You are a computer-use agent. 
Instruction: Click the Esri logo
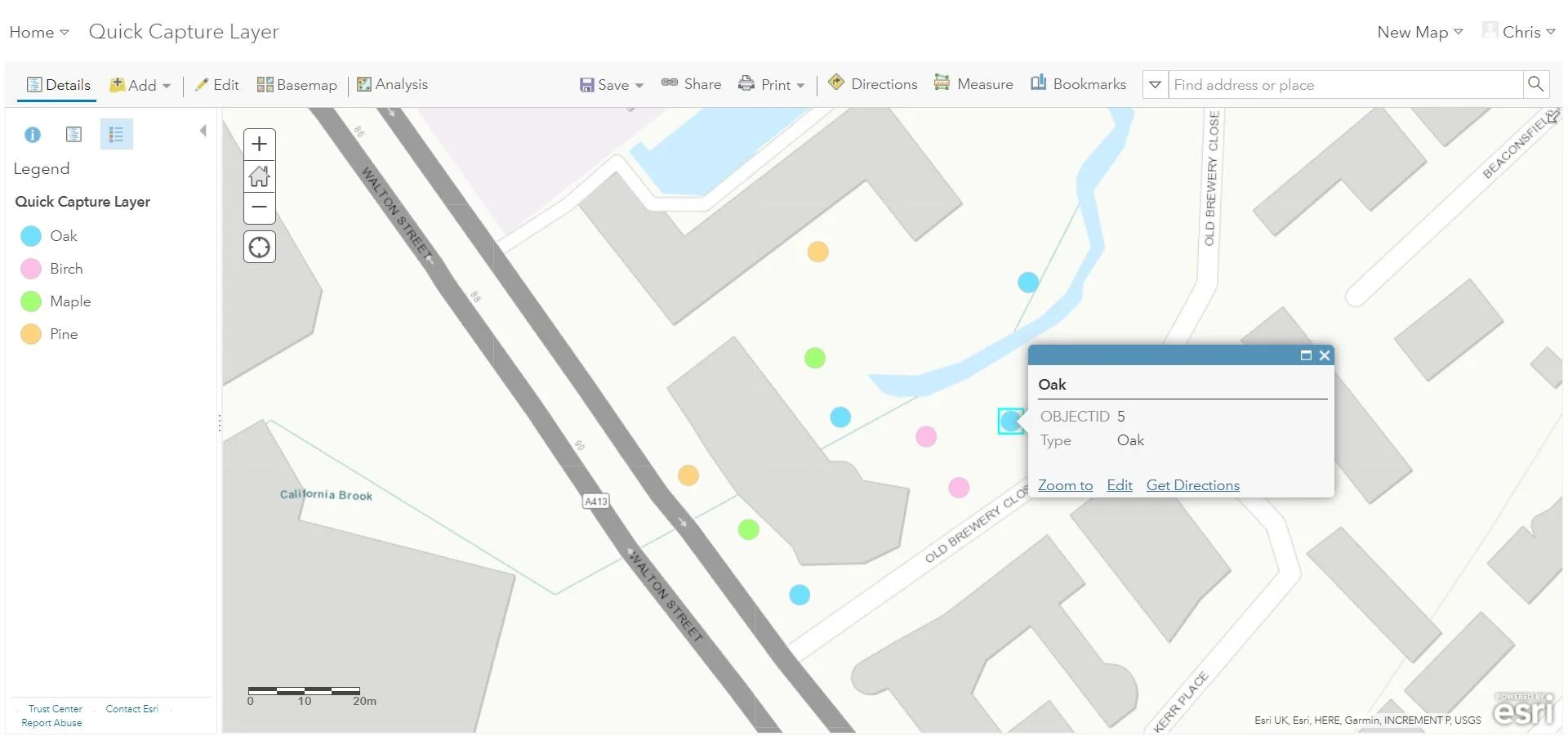[1523, 709]
